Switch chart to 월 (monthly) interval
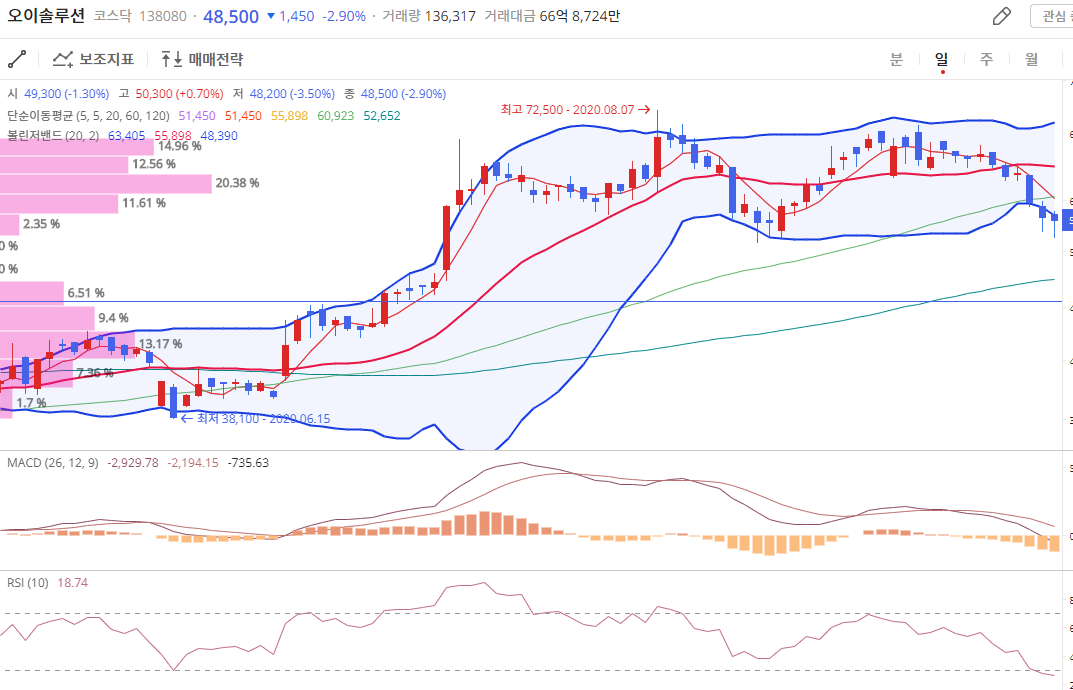The height and width of the screenshot is (690, 1073). (x=1031, y=60)
